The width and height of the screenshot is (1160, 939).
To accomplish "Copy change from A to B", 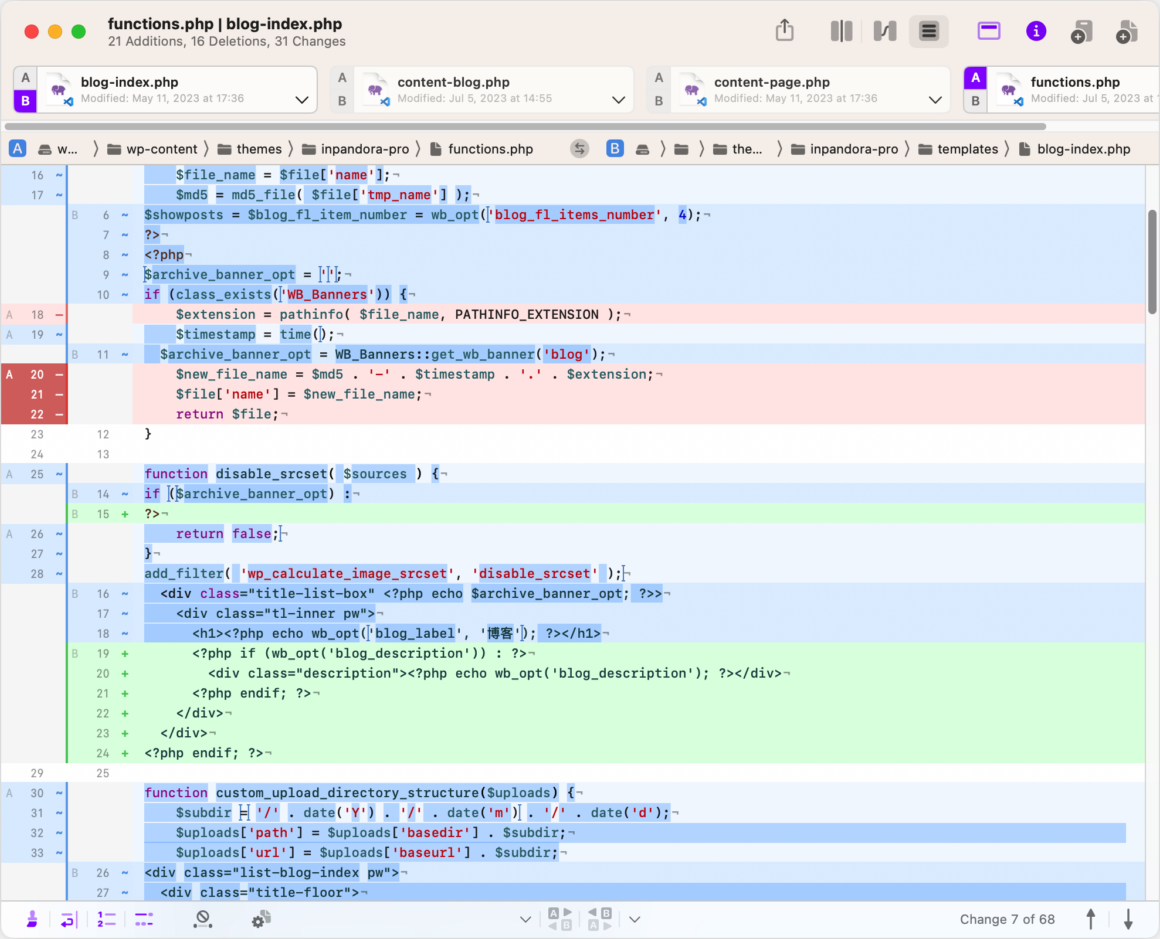I will pos(560,919).
